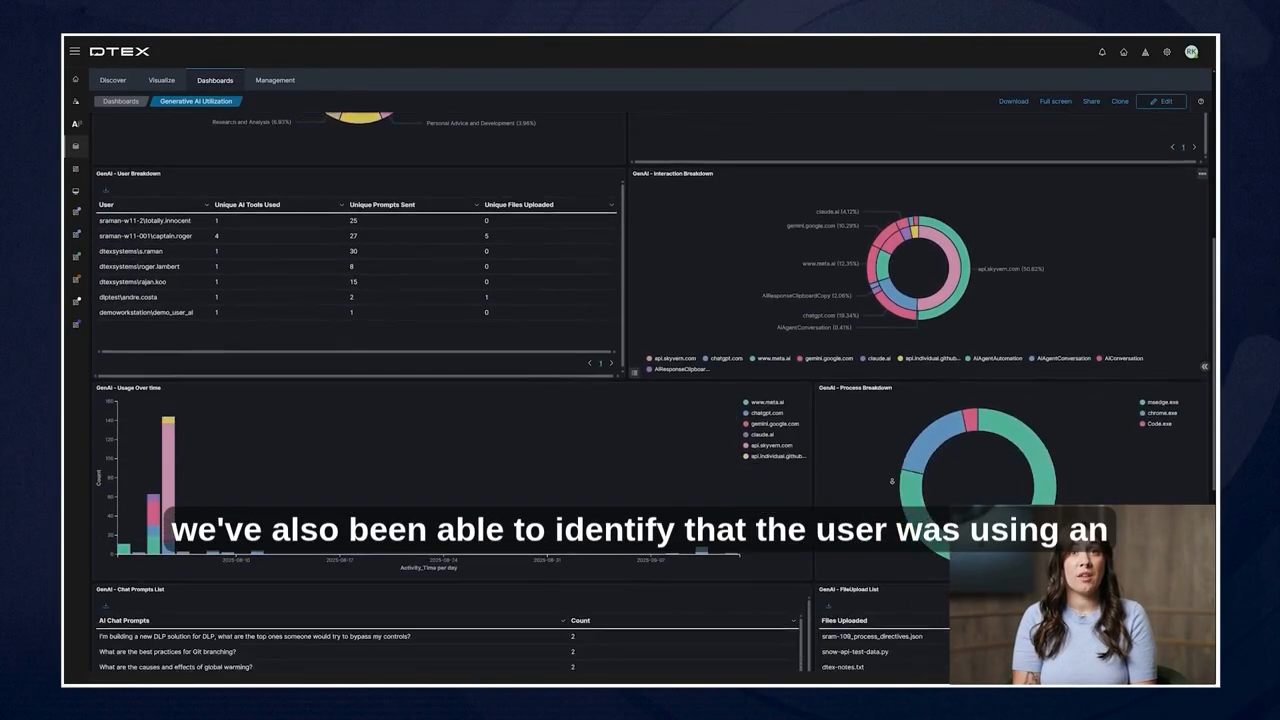Click the home icon in left sidebar
1280x720 pixels.
click(x=75, y=79)
